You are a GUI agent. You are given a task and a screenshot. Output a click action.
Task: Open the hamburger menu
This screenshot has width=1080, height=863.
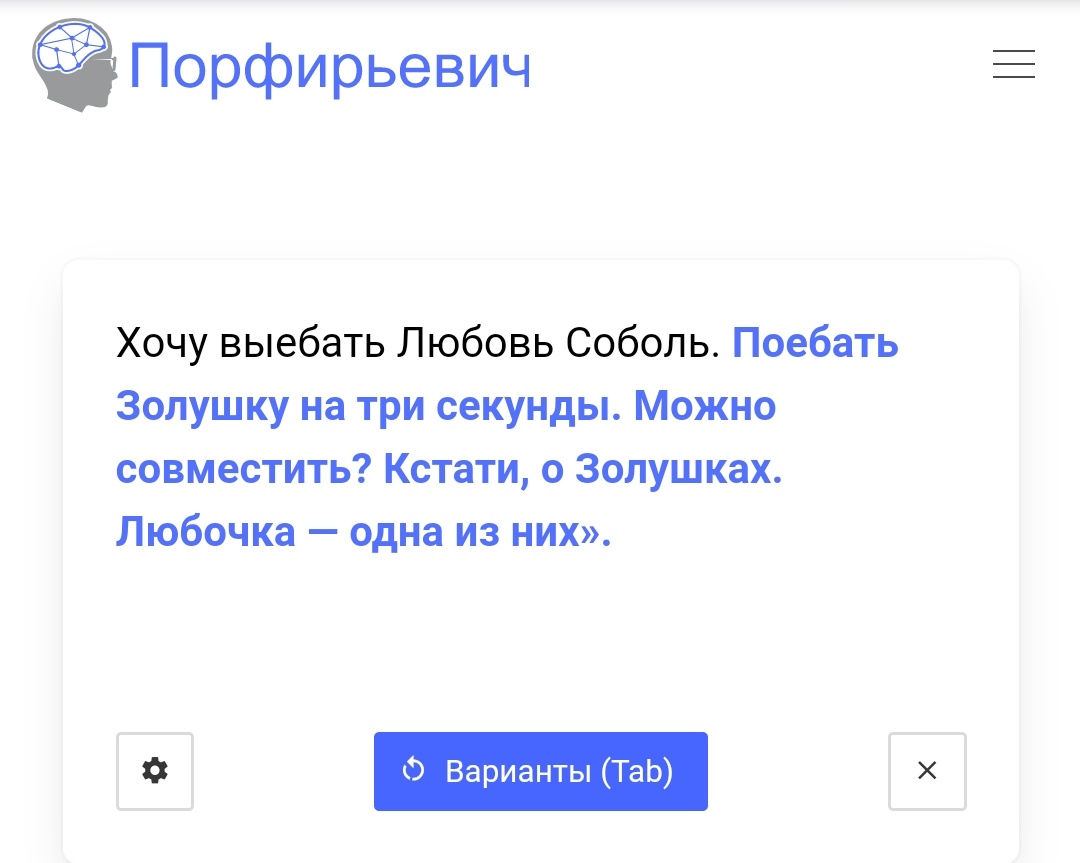[x=1013, y=64]
